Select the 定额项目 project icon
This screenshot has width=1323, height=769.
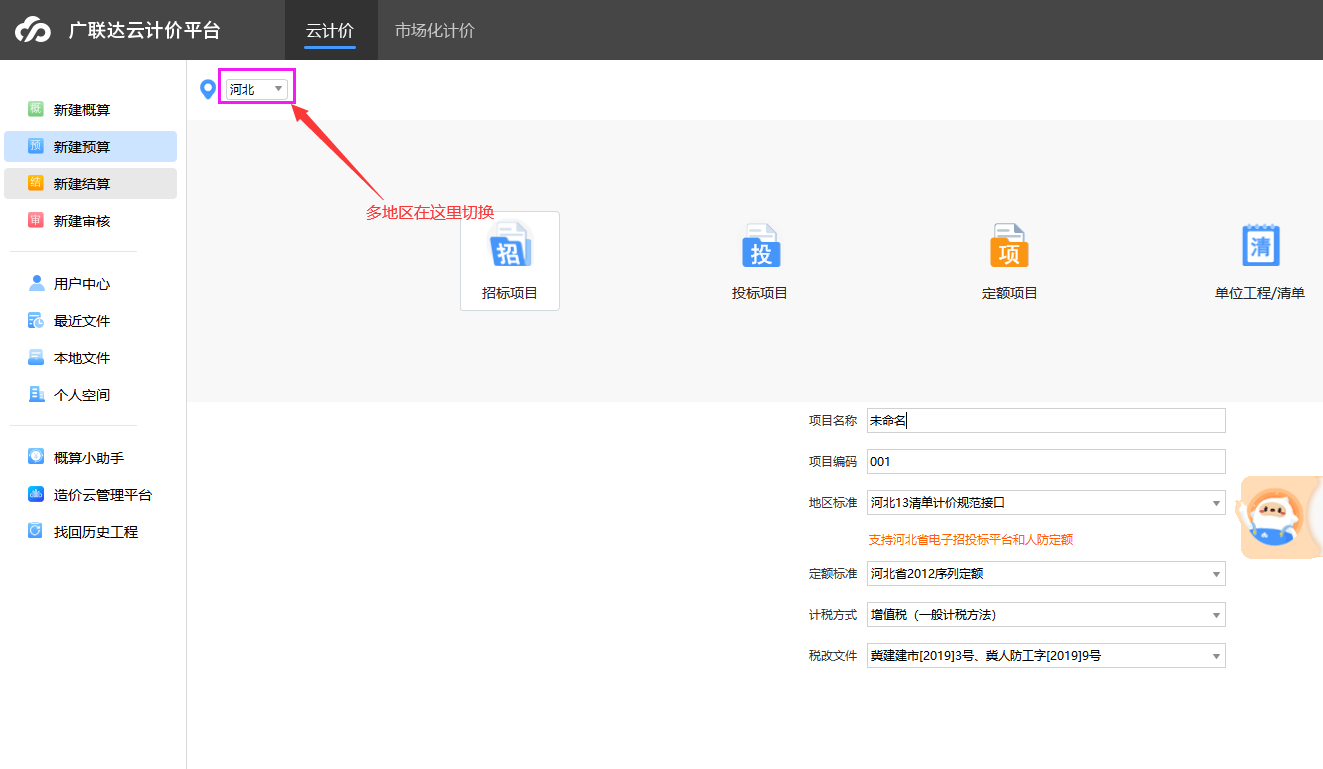coord(1010,246)
